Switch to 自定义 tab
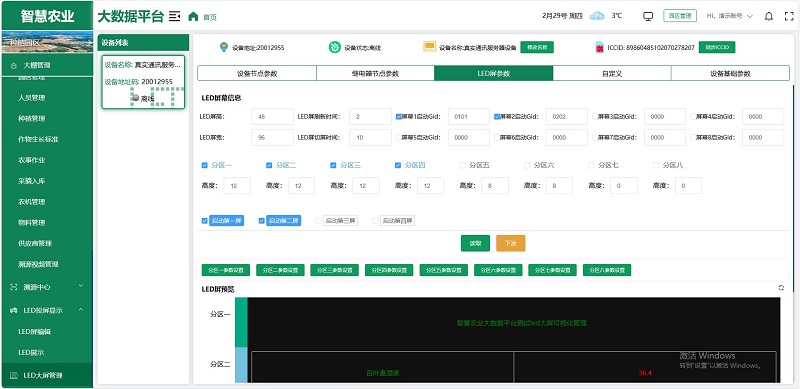 point(612,73)
